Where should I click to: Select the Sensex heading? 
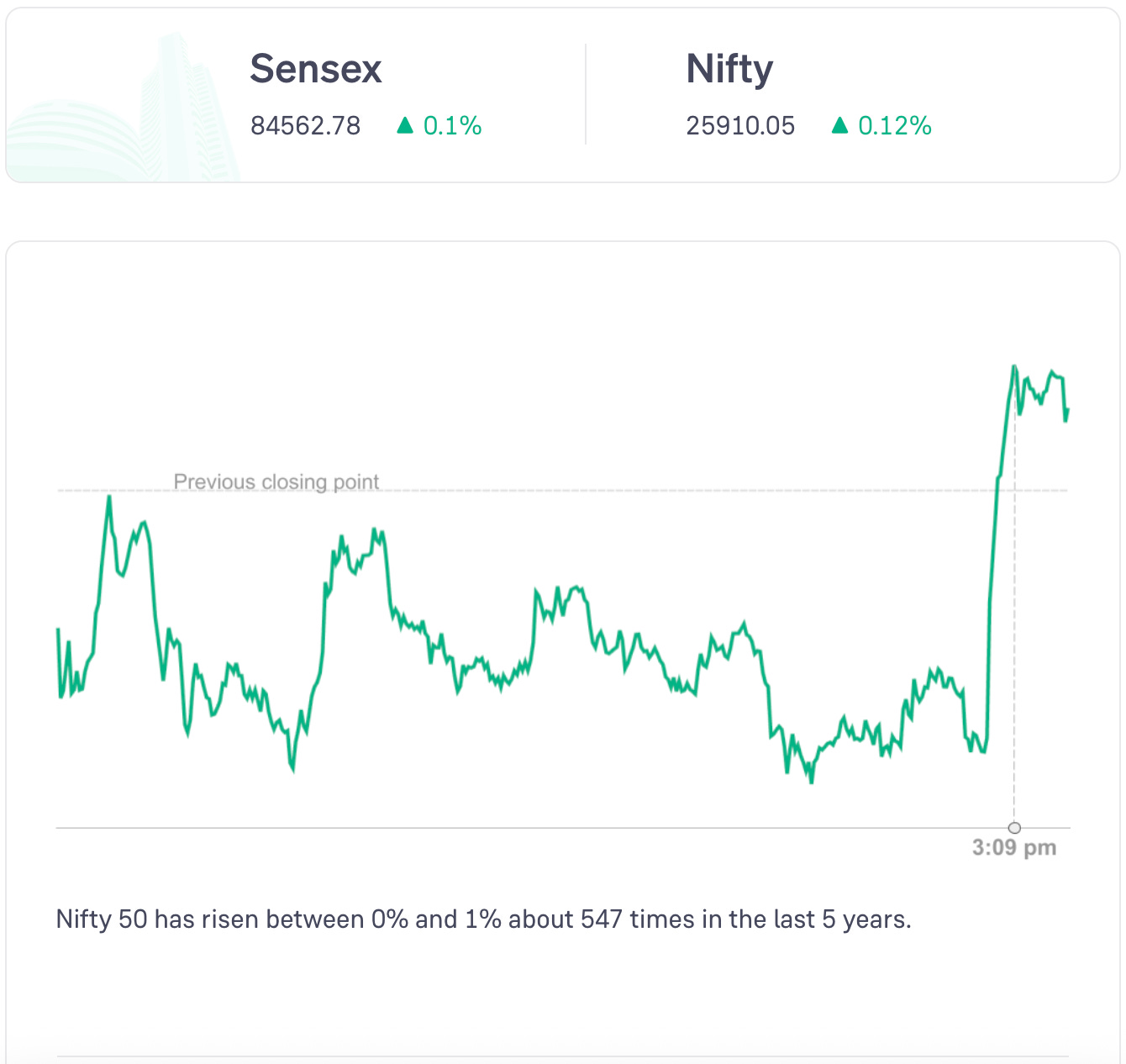click(316, 69)
